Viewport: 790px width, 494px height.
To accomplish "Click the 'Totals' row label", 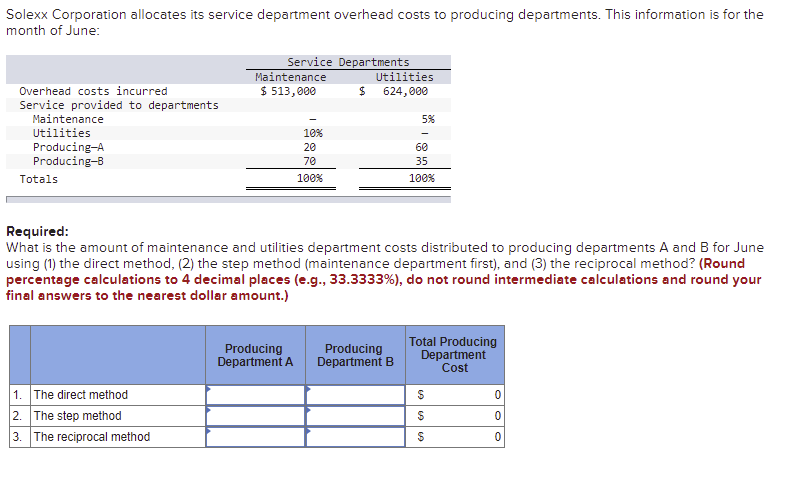I will click(x=38, y=179).
